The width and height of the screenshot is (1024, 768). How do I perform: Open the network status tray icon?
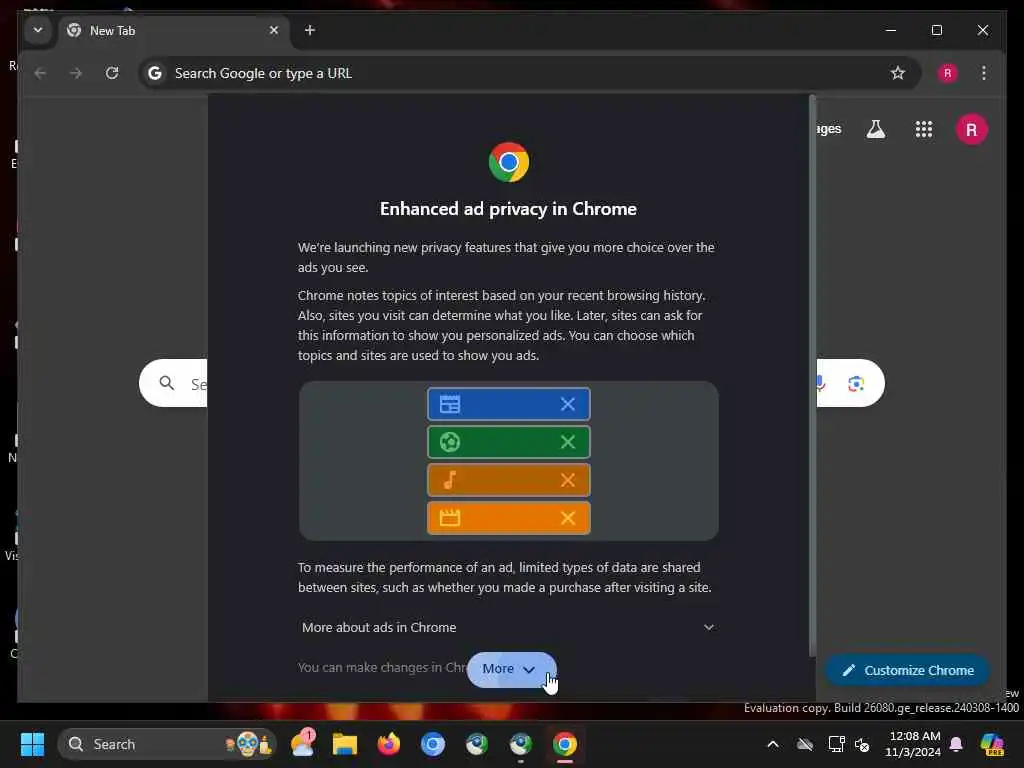click(836, 744)
